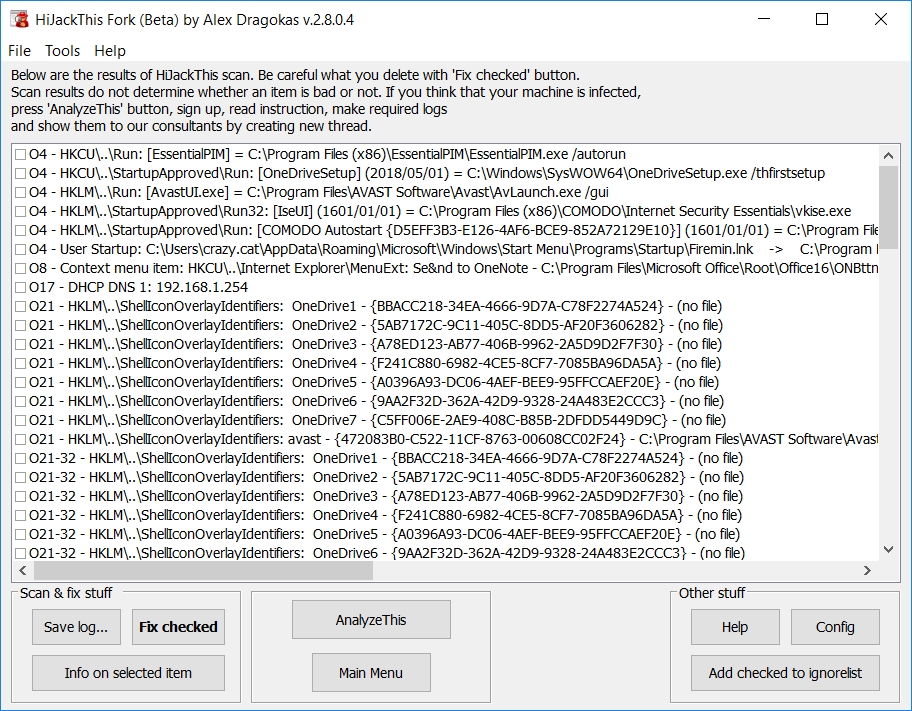Click the horizontal scrollbar right arrow
Viewport: 912px width, 711px height.
pos(867,570)
